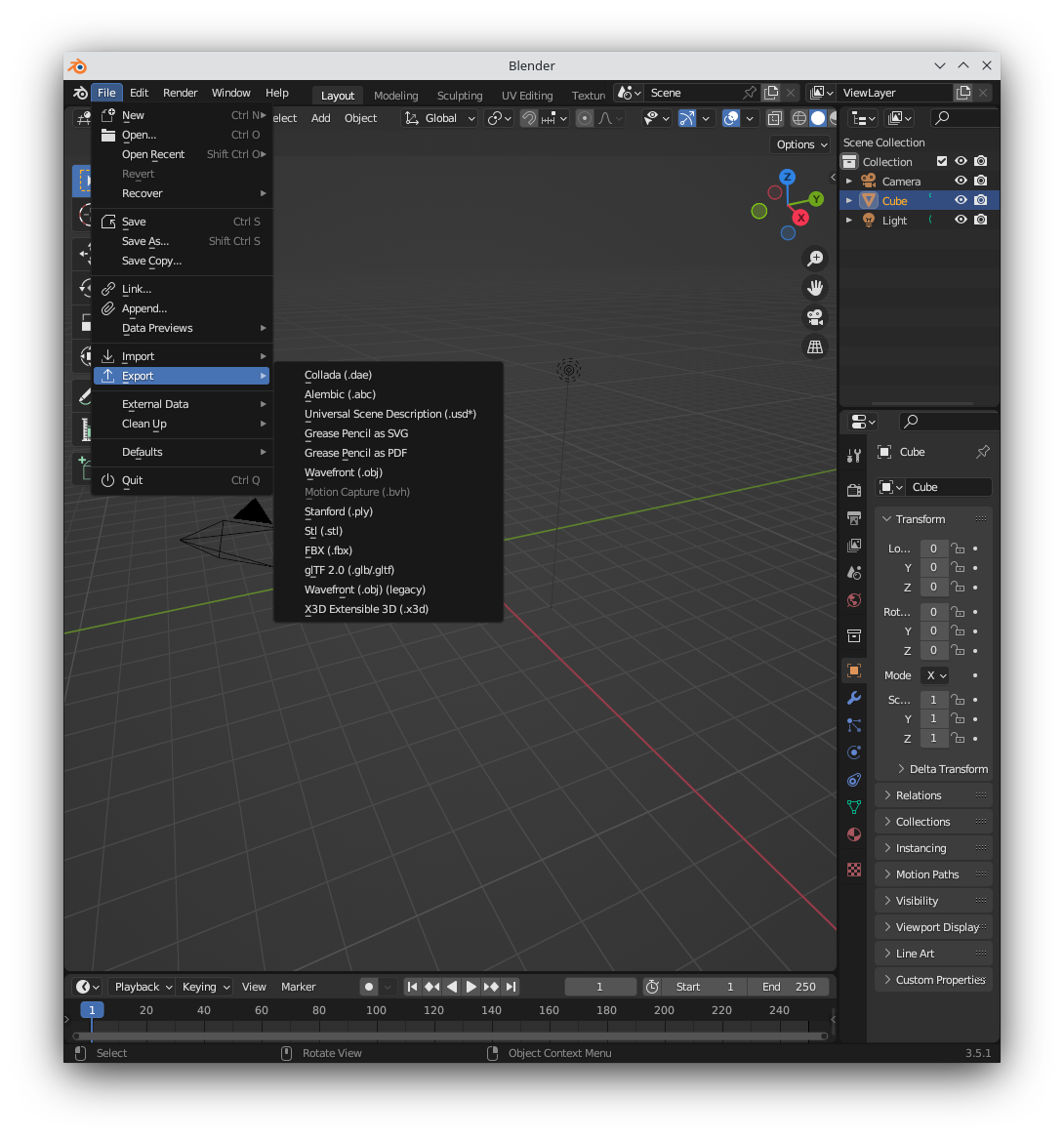Open the World properties globe icon
Viewport: 1064px width, 1138px height.
tap(854, 601)
